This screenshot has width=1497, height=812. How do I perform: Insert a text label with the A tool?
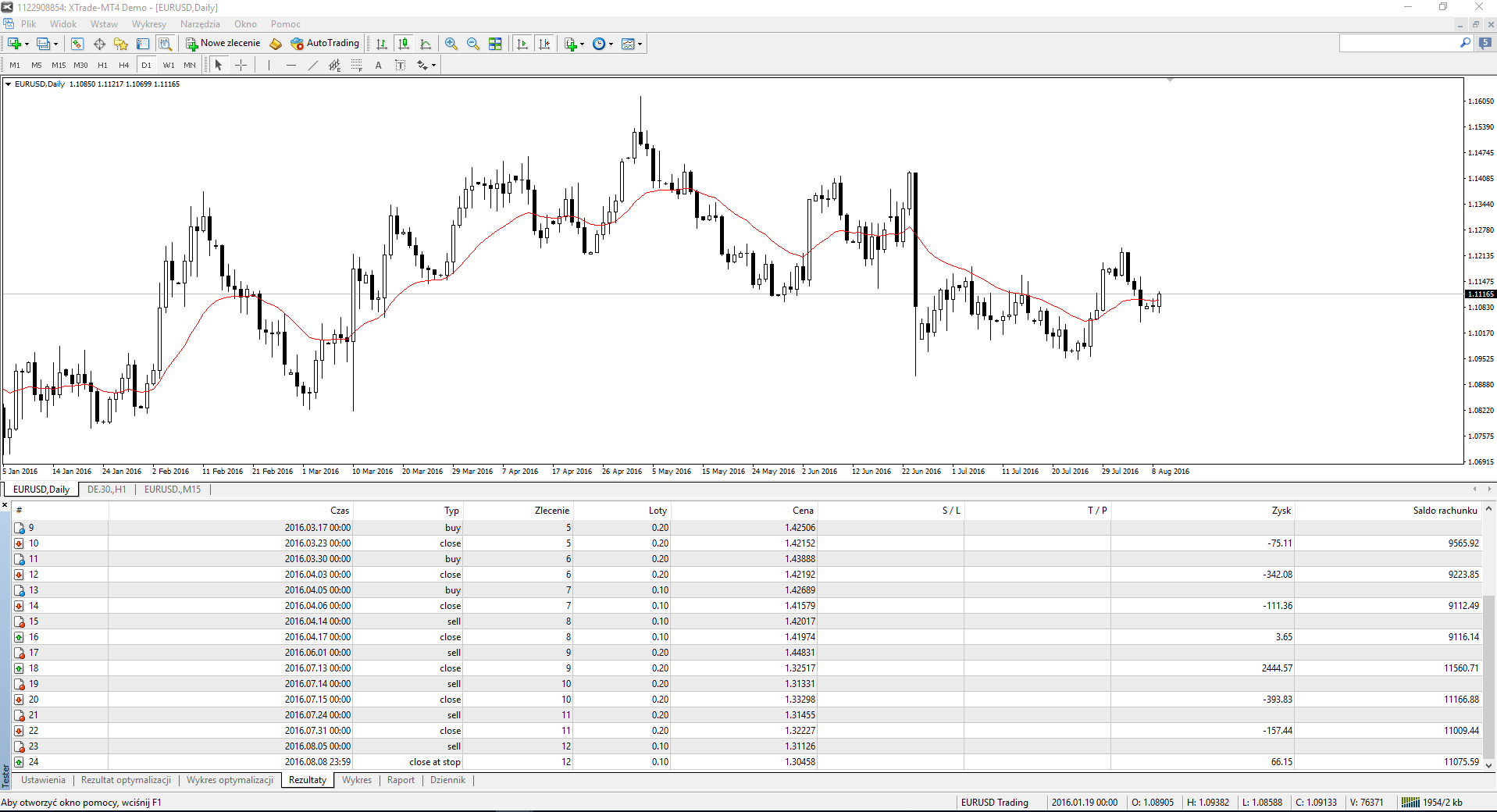378,65
